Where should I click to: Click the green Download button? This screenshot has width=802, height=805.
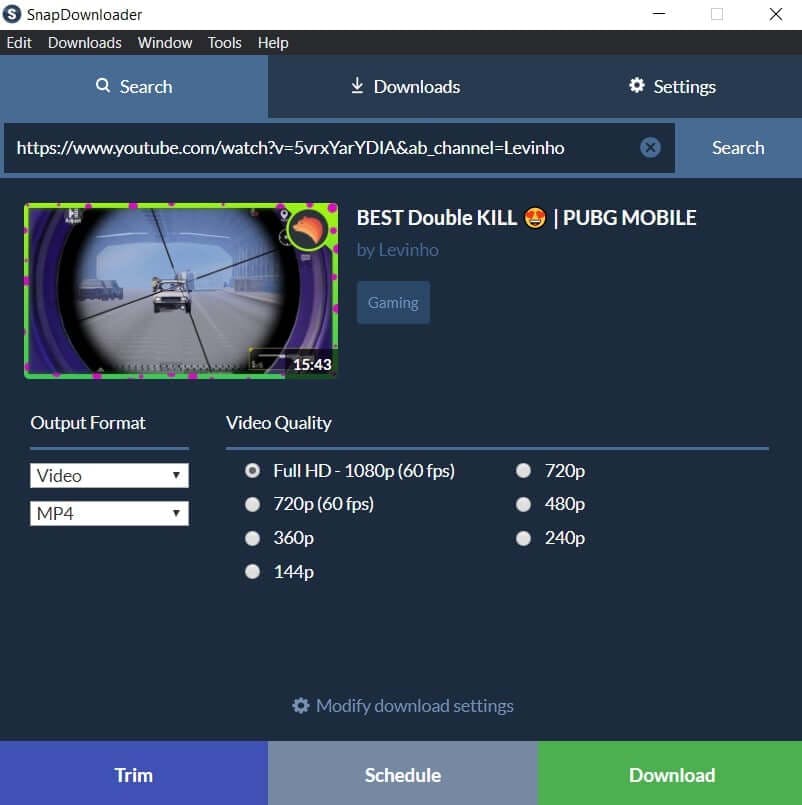tap(670, 774)
